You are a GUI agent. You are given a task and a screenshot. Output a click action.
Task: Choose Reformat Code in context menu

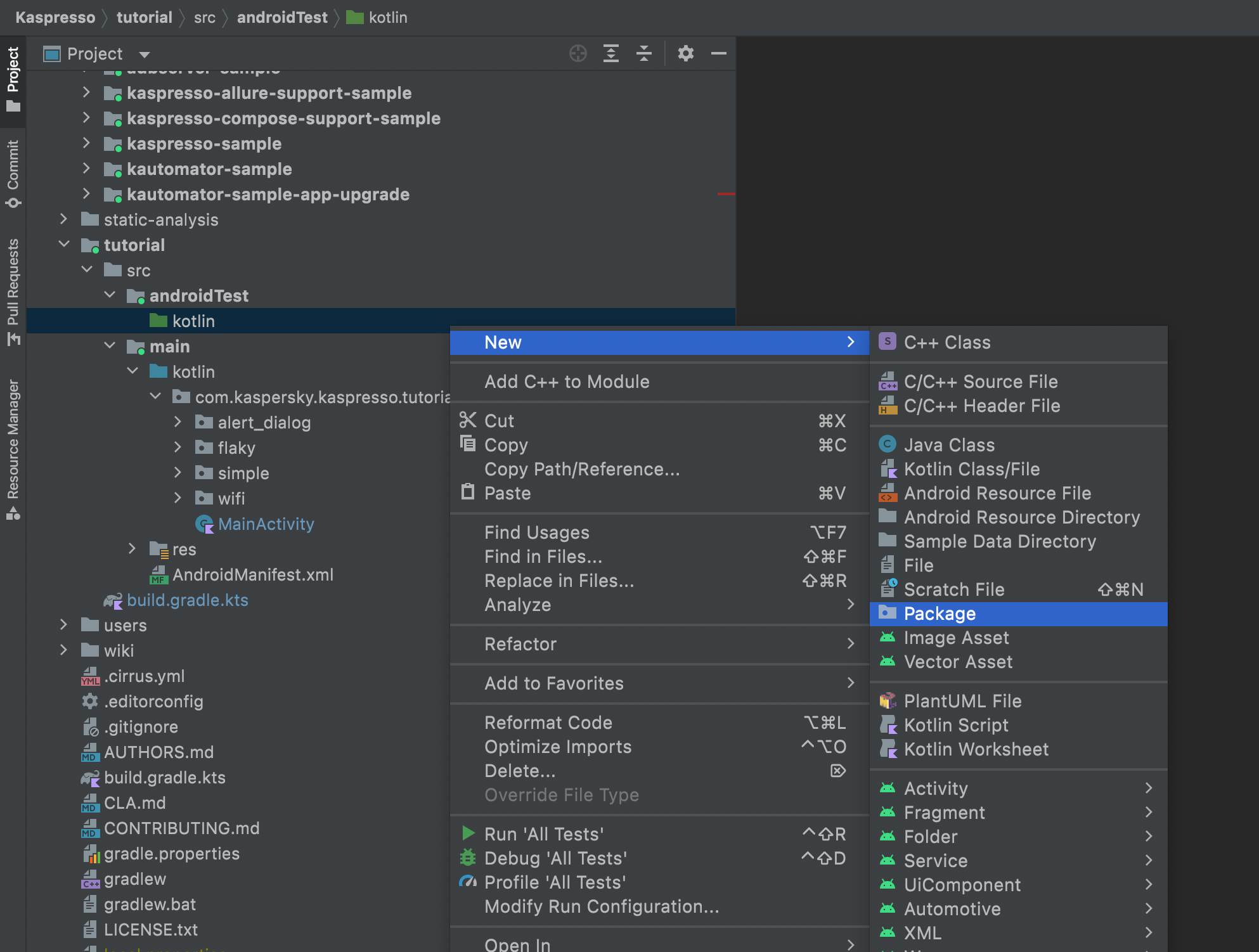(659, 723)
